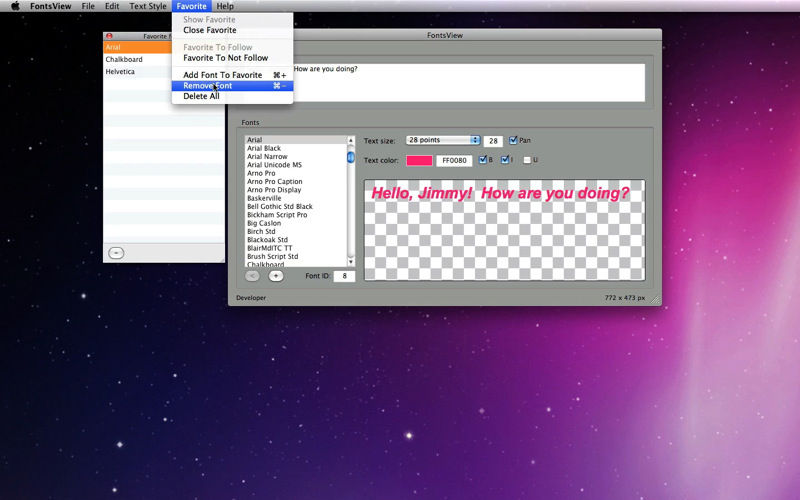800x500 pixels.
Task: Click the Font ID field
Action: 344,276
